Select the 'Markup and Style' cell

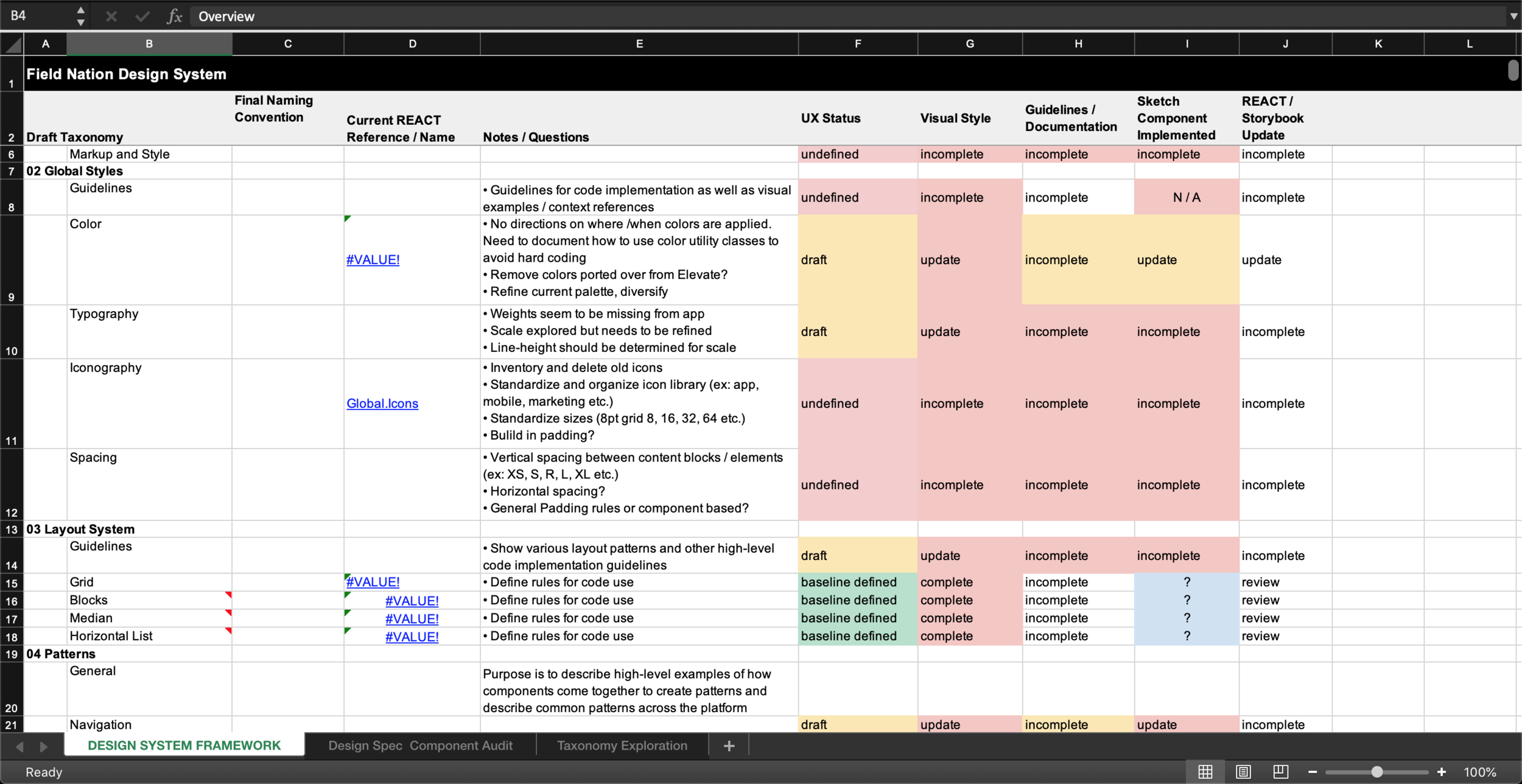tap(149, 154)
